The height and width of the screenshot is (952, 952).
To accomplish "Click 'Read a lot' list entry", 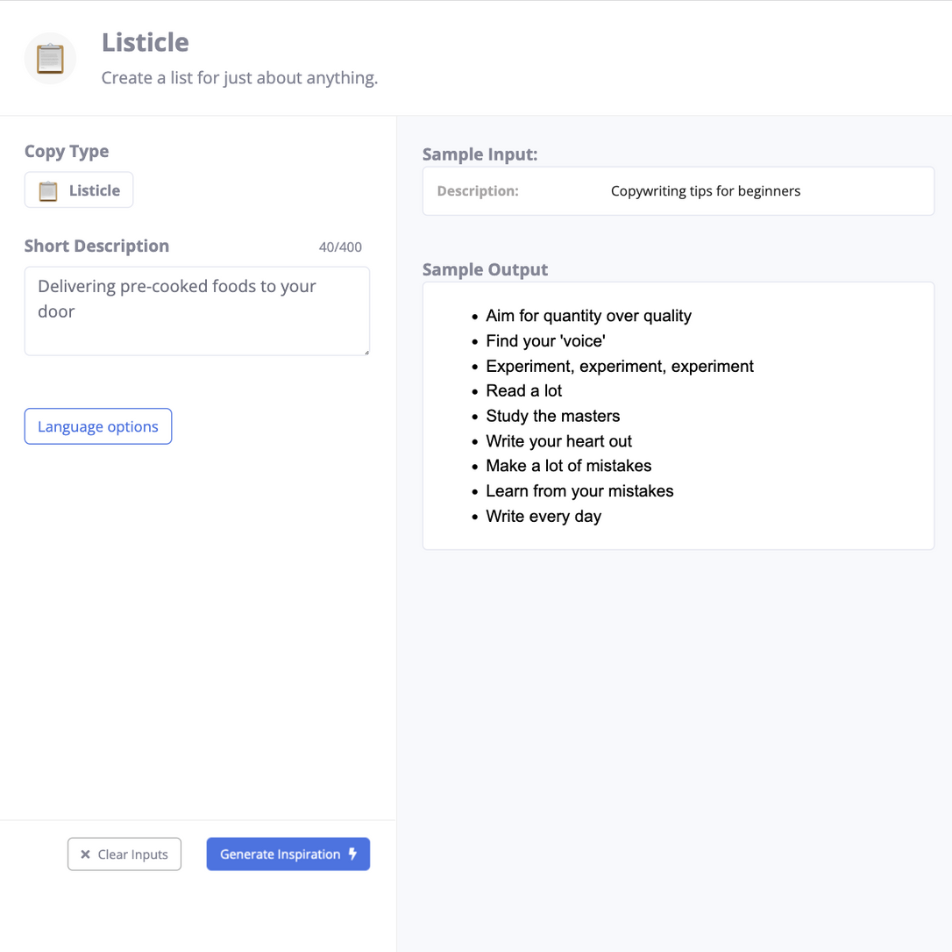I will pos(524,391).
